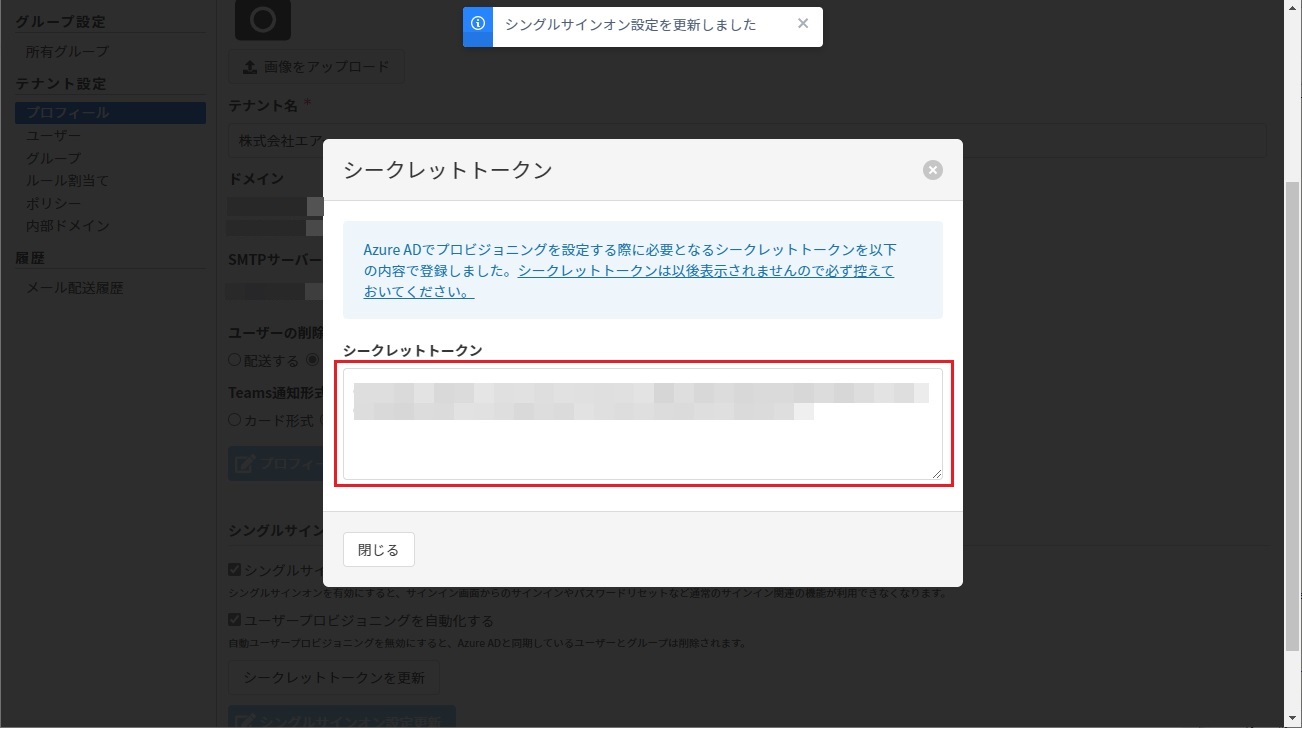1302x729 pixels.
Task: Select the カード形式 radio button
Action: [235, 420]
